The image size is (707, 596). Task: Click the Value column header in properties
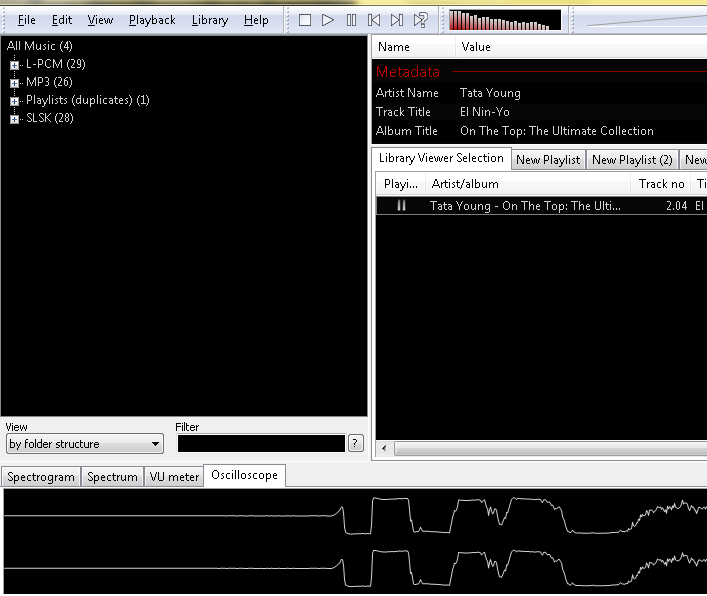coord(581,47)
